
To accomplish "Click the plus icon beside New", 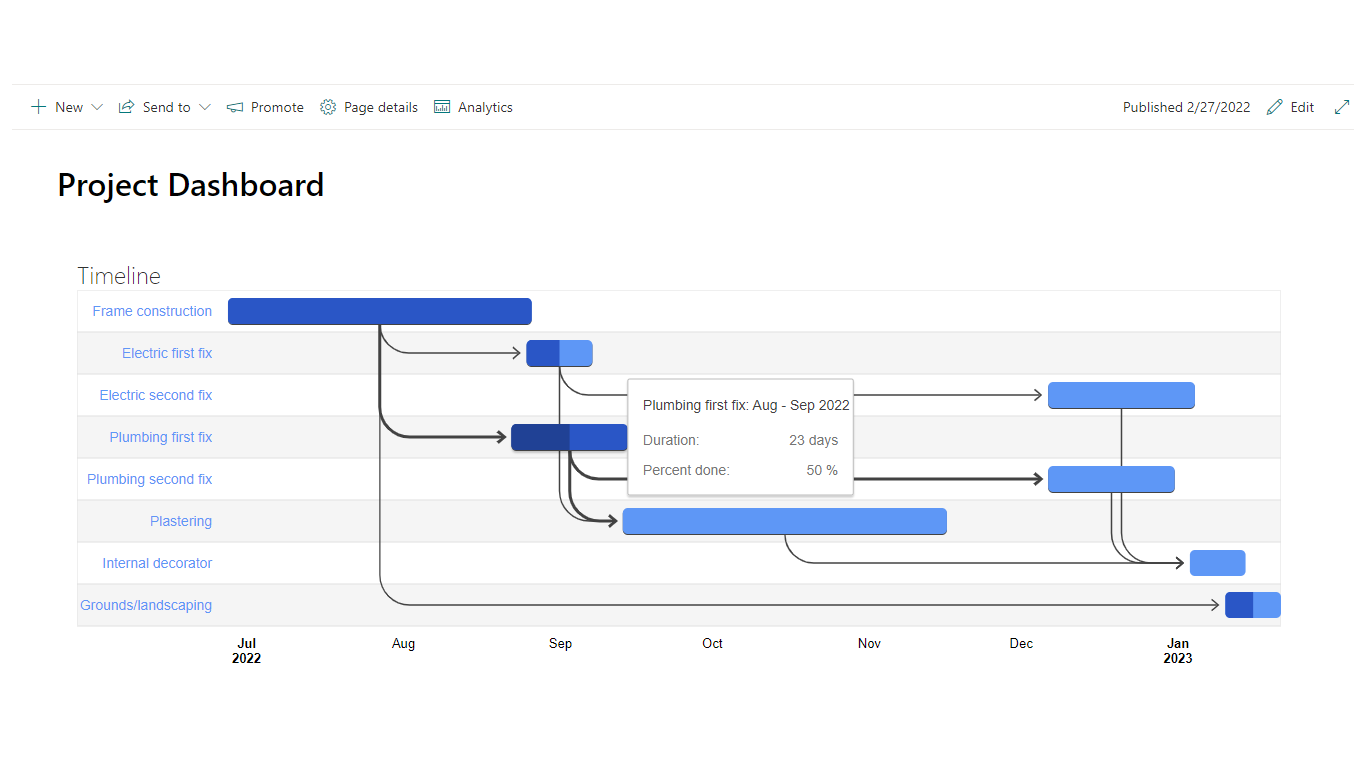I will (38, 107).
